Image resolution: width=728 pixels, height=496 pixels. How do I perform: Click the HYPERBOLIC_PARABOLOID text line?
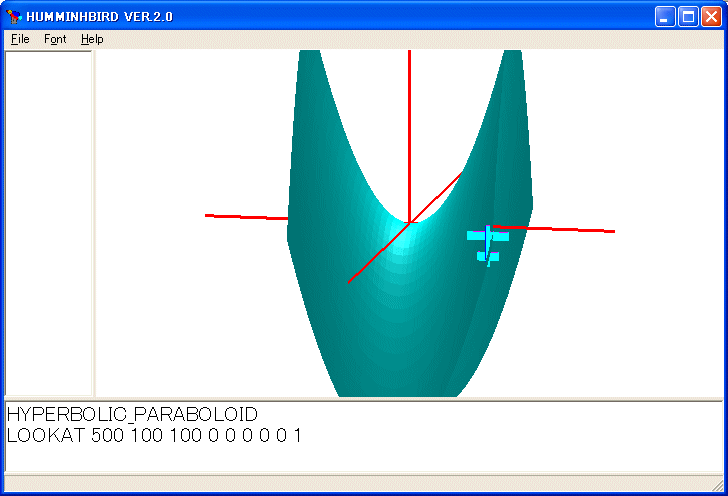click(132, 414)
